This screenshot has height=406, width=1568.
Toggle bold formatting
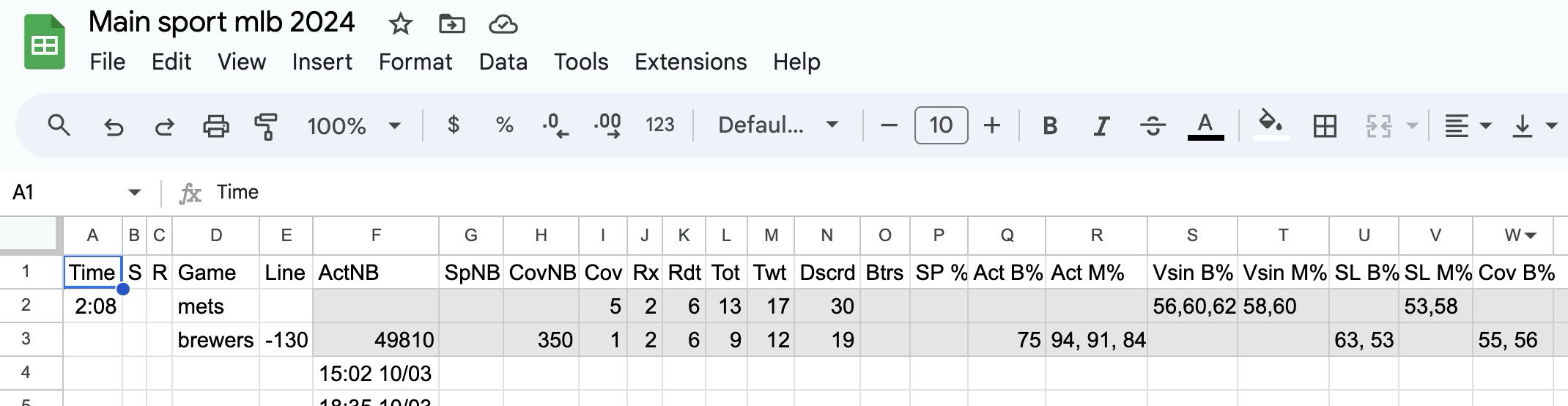1049,126
